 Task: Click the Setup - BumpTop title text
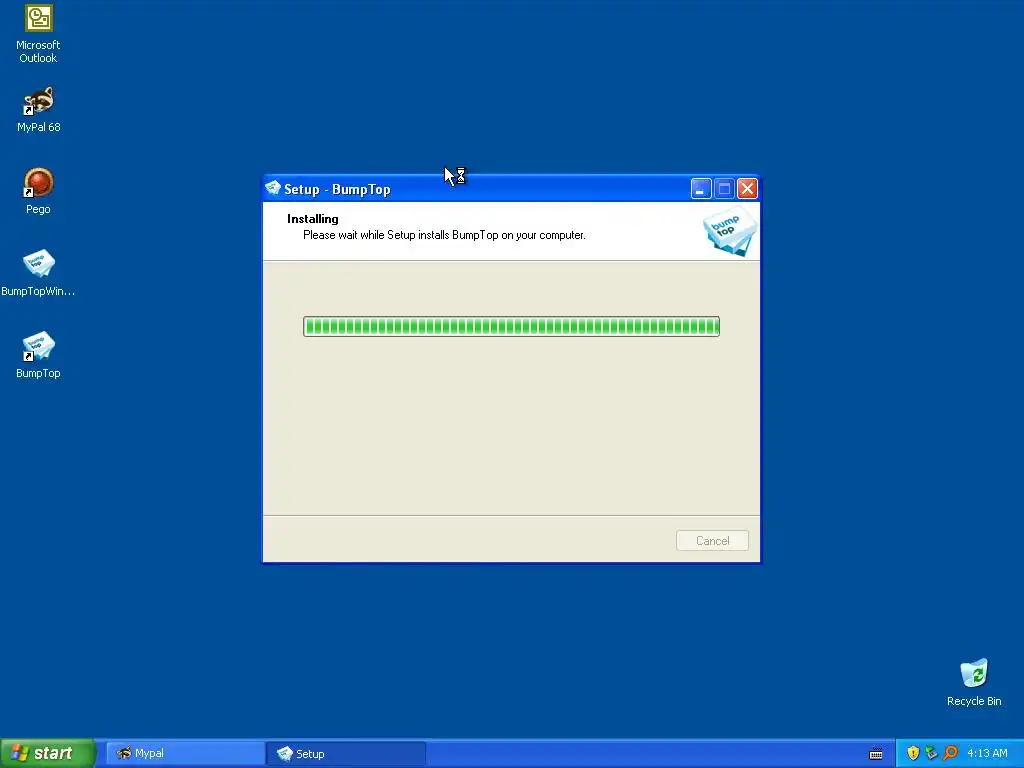337,189
